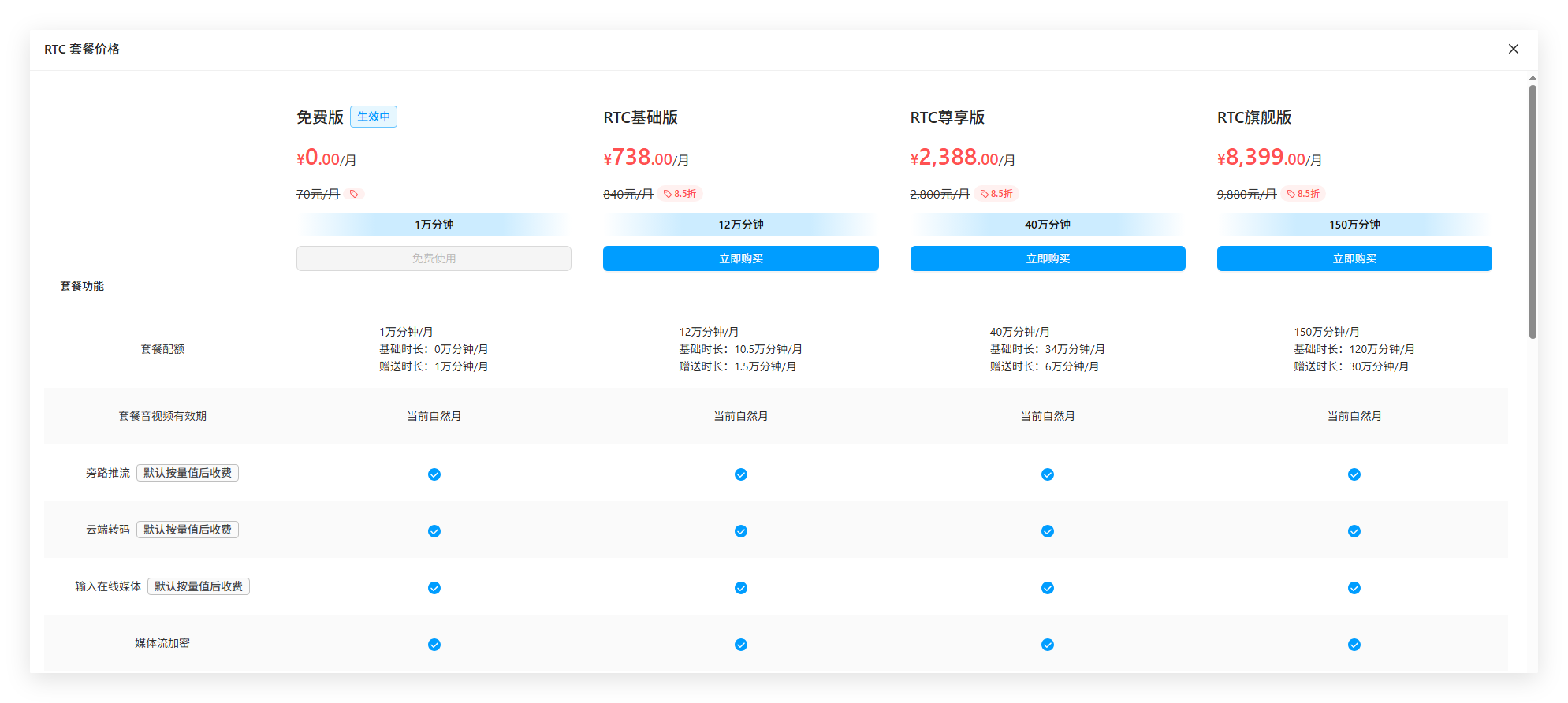Click 旁路推流 checkmark in RTC旗舰版 column
The width and height of the screenshot is (1568, 703).
click(x=1354, y=474)
